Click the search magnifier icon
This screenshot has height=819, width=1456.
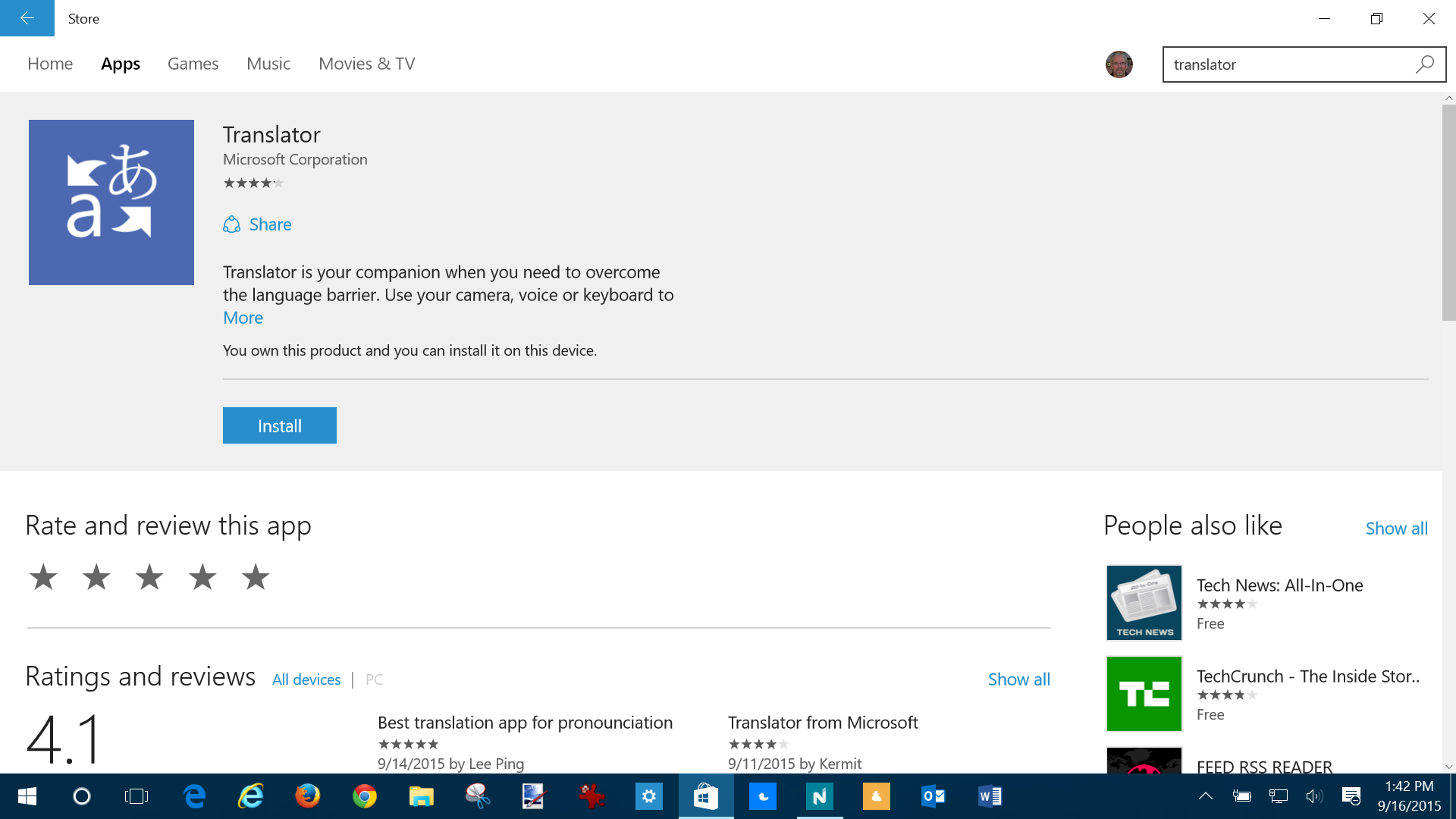click(x=1424, y=64)
